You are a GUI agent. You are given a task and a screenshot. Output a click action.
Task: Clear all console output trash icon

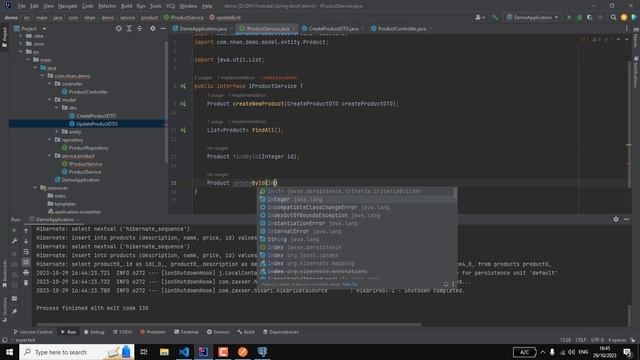coord(26,282)
